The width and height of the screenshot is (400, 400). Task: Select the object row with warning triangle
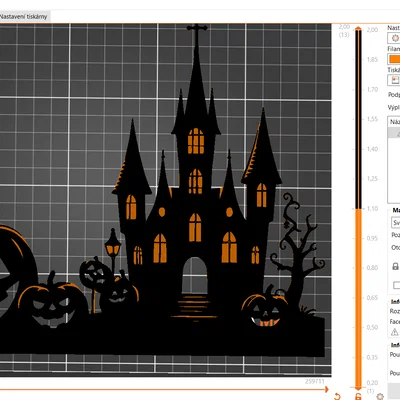394,133
